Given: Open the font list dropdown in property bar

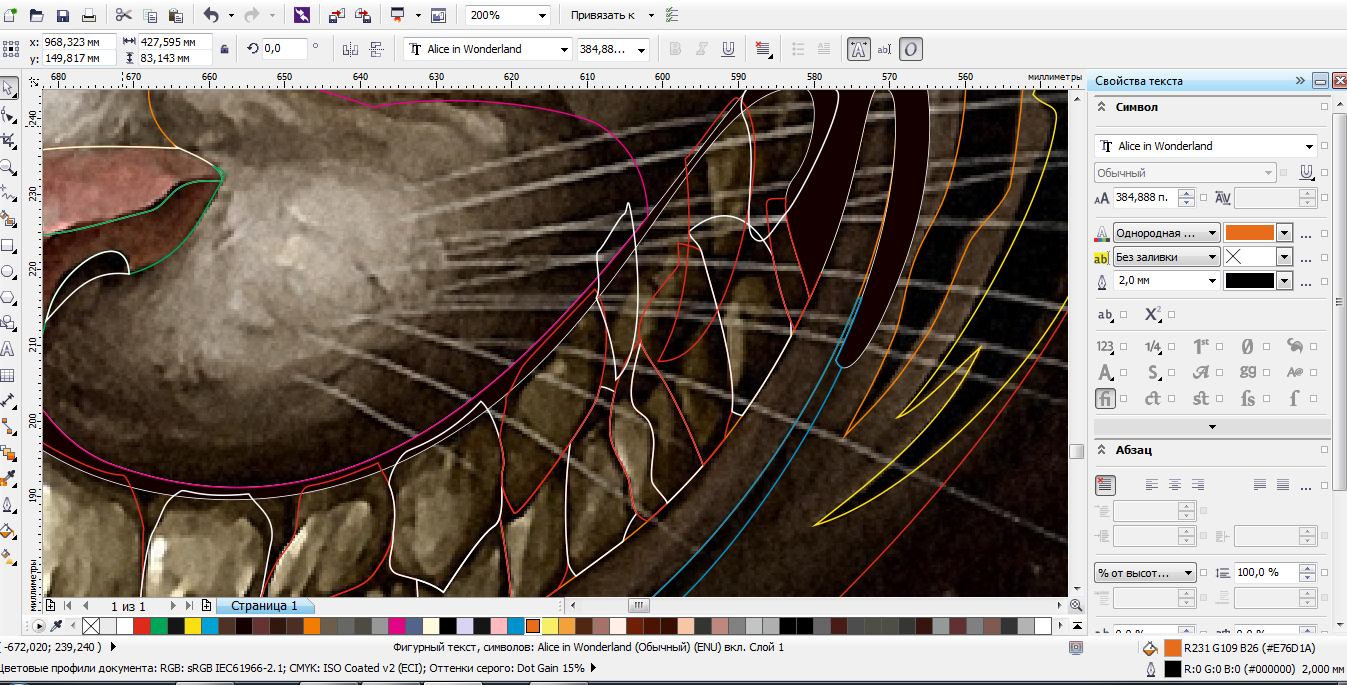Looking at the screenshot, I should (564, 49).
